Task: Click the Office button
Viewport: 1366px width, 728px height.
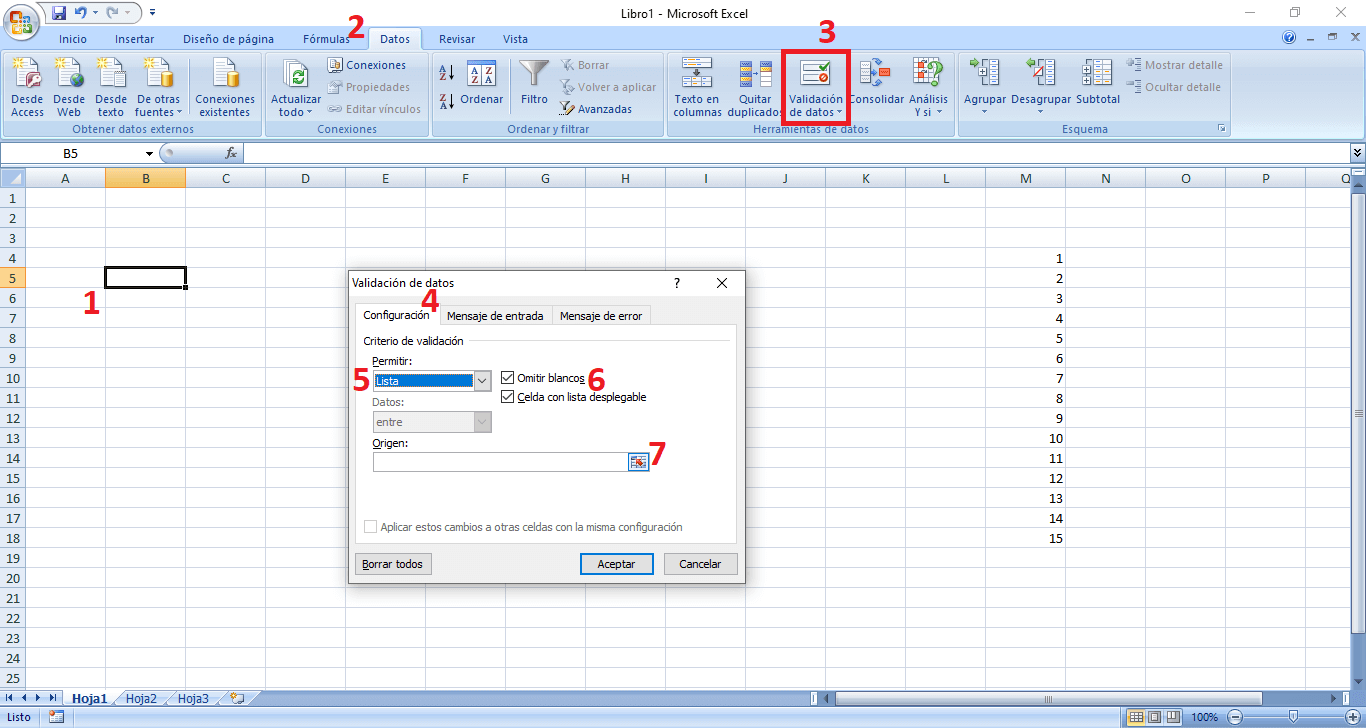Action: (x=20, y=20)
